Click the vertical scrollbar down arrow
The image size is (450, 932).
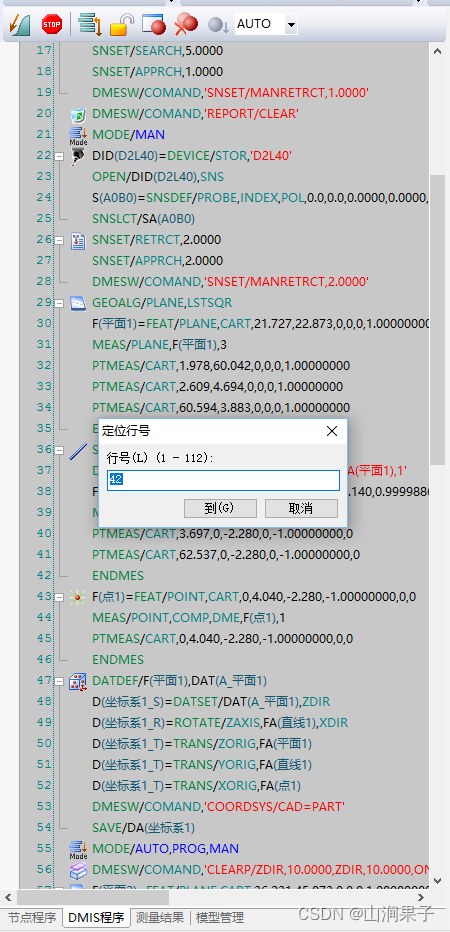pyautogui.click(x=438, y=880)
